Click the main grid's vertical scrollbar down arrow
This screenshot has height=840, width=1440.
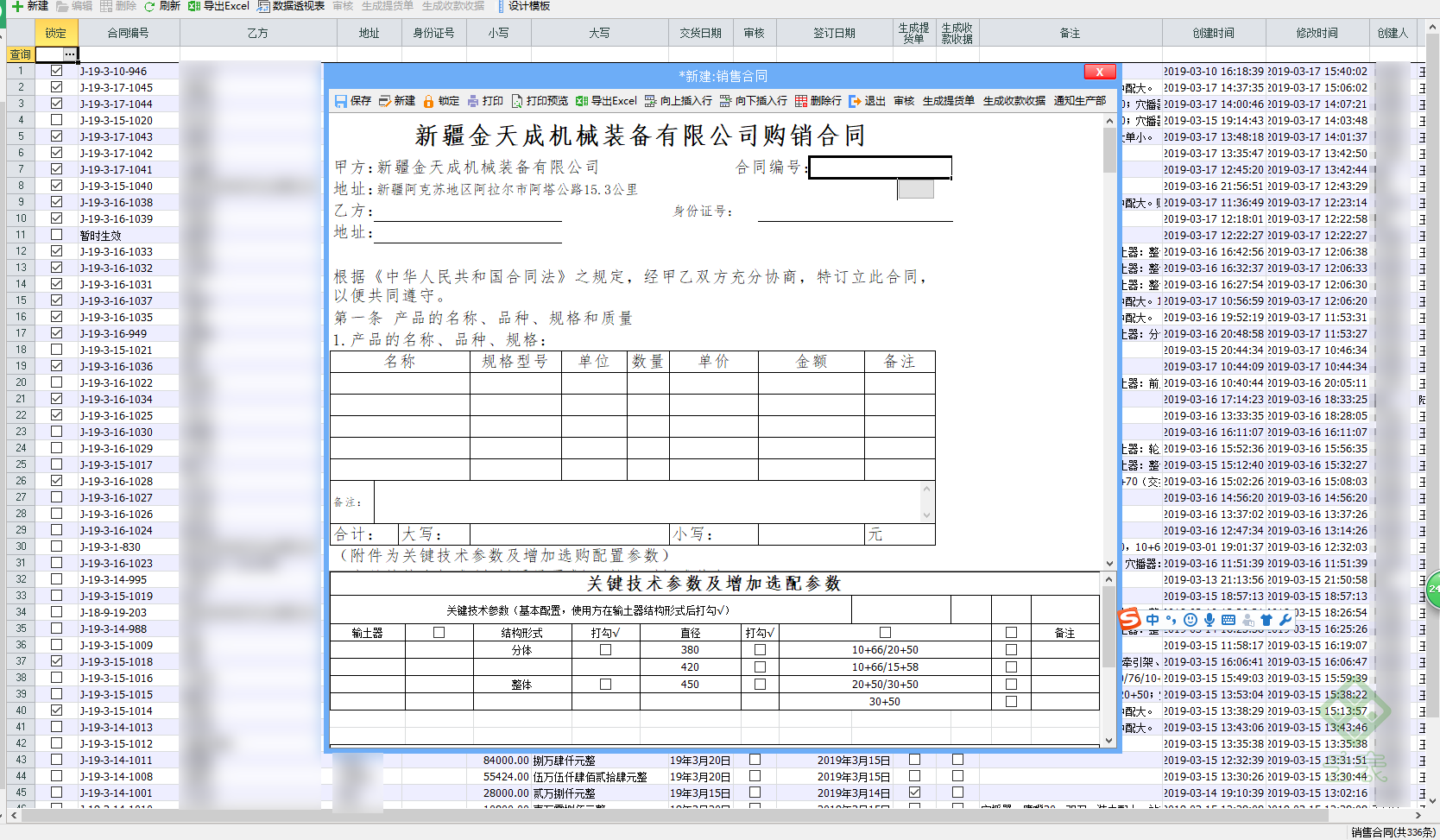pyautogui.click(x=1432, y=801)
